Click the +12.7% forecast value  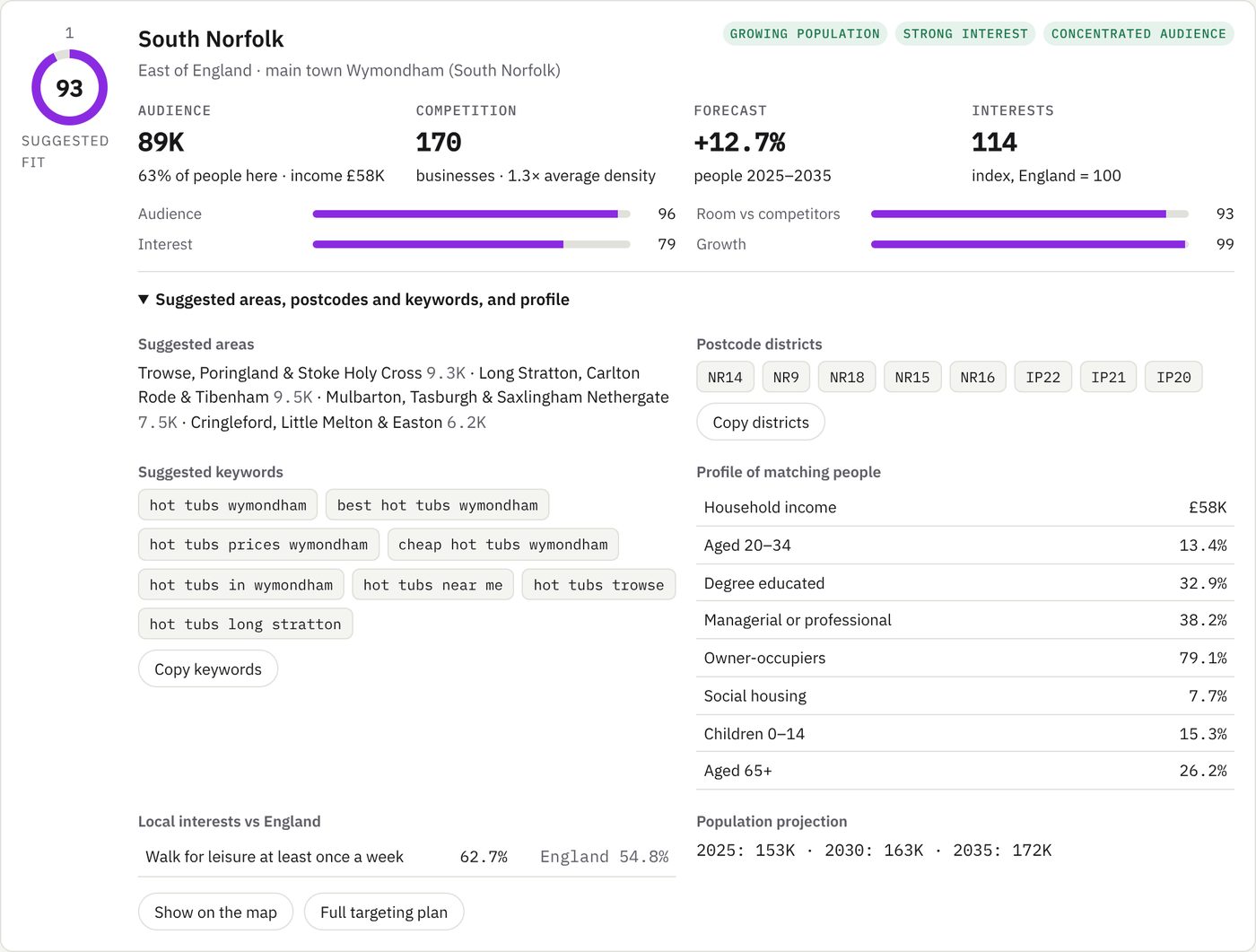coord(739,143)
